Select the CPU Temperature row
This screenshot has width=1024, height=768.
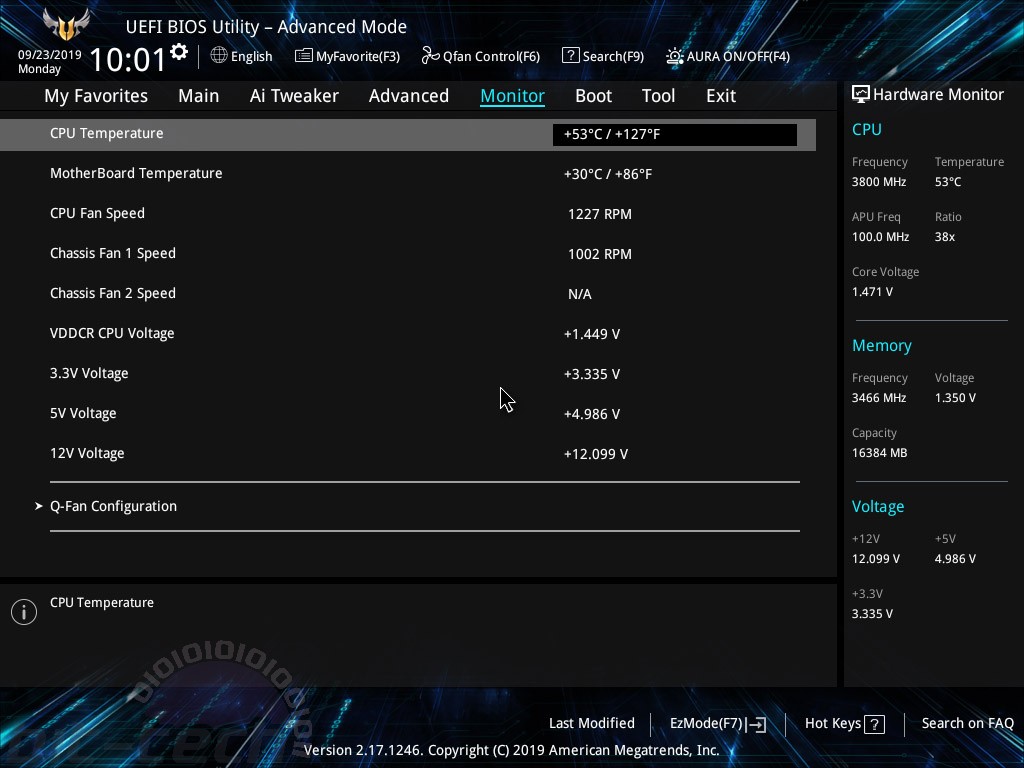tap(408, 135)
